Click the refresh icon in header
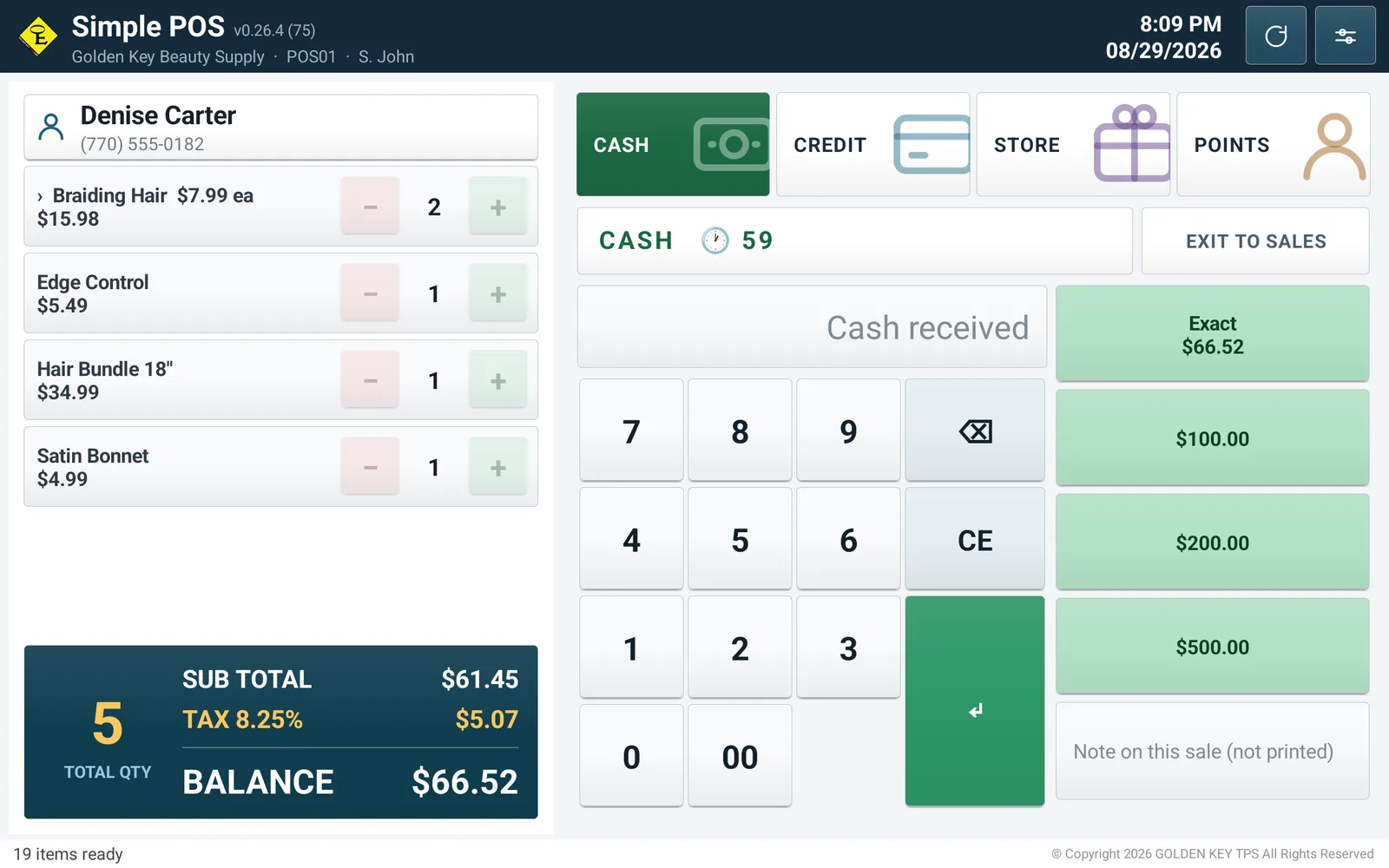 [x=1275, y=36]
